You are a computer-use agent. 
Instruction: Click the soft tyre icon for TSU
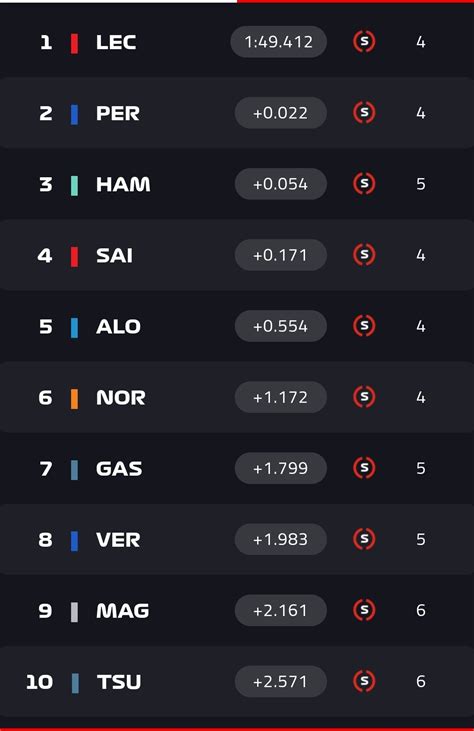364,681
